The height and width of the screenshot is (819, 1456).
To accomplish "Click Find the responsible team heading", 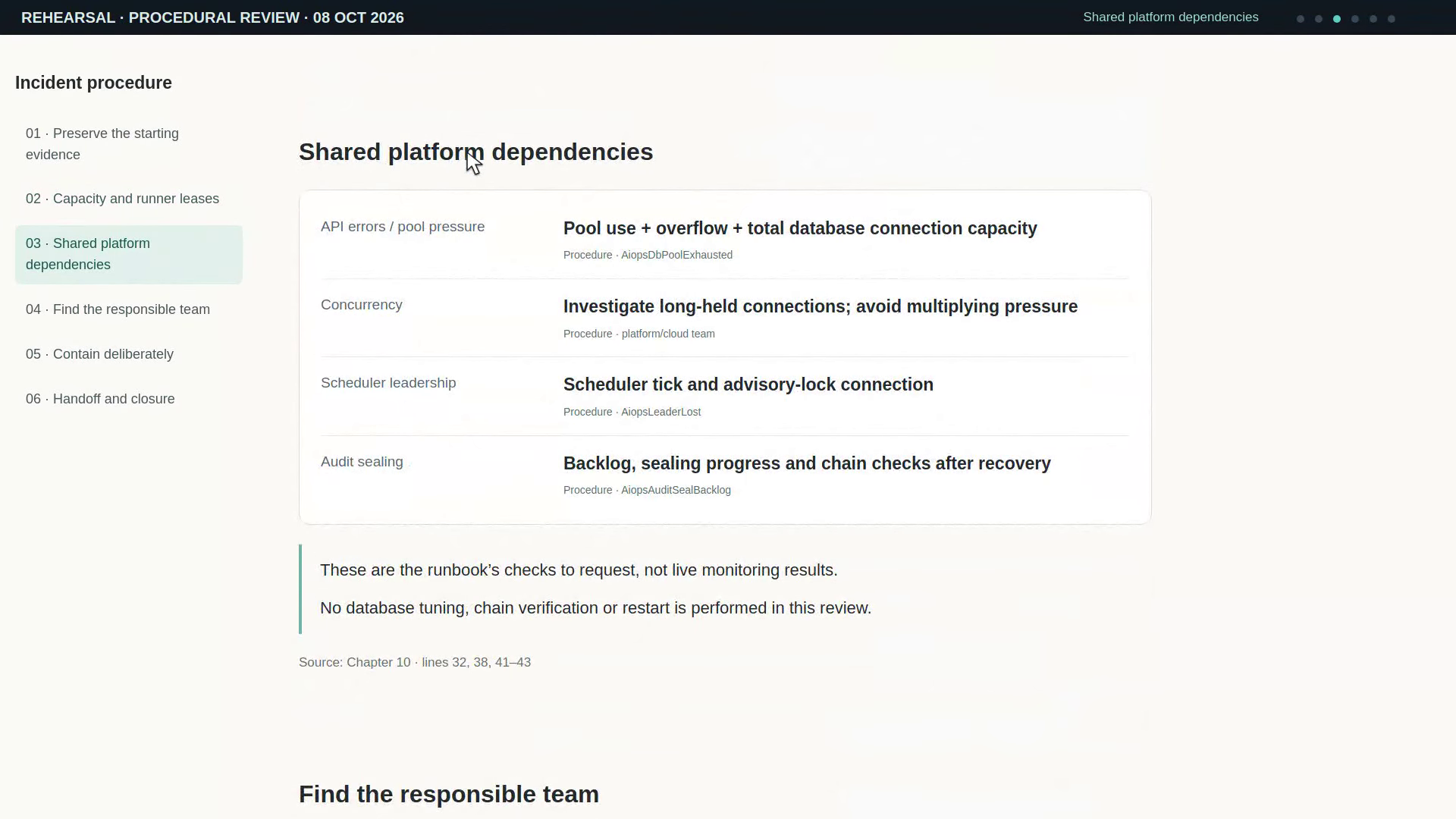I will (449, 794).
